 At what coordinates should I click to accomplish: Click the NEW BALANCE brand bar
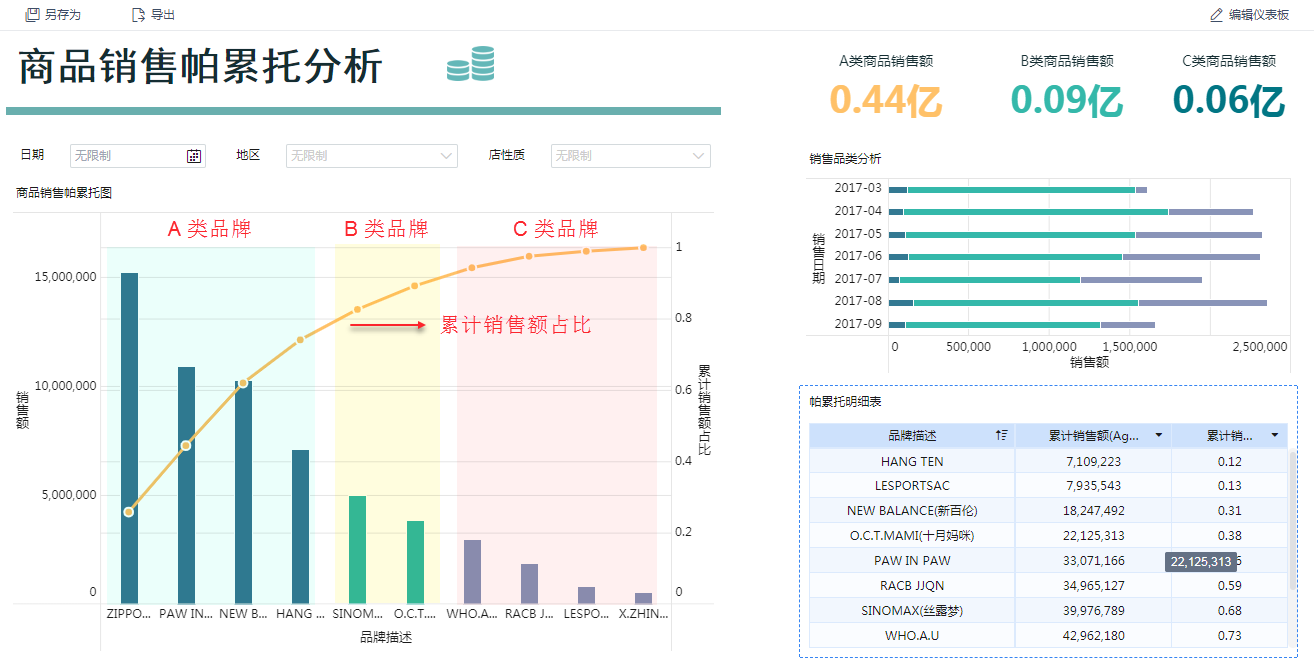coord(243,490)
